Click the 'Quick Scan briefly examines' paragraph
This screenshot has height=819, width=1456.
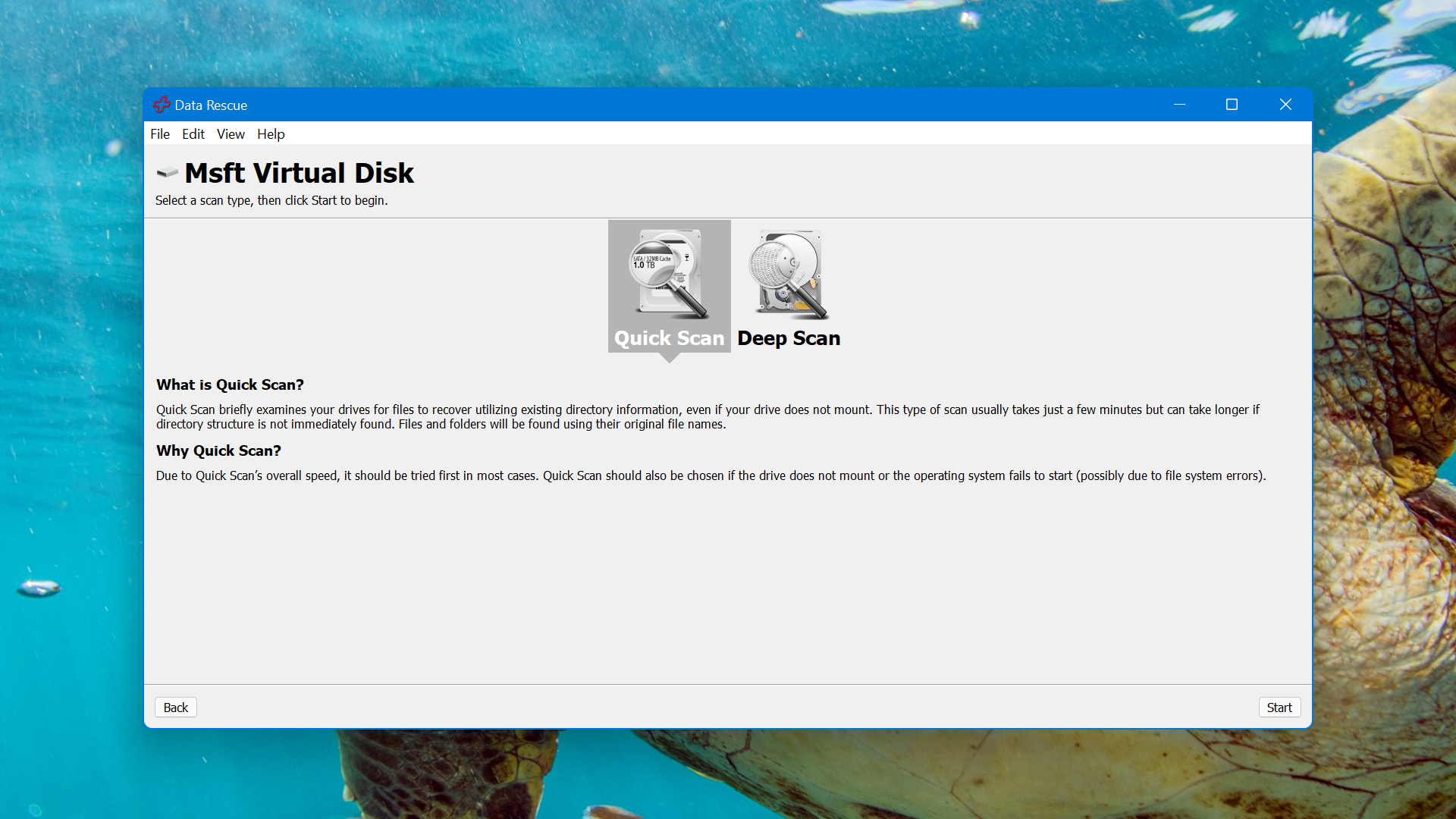pos(708,416)
